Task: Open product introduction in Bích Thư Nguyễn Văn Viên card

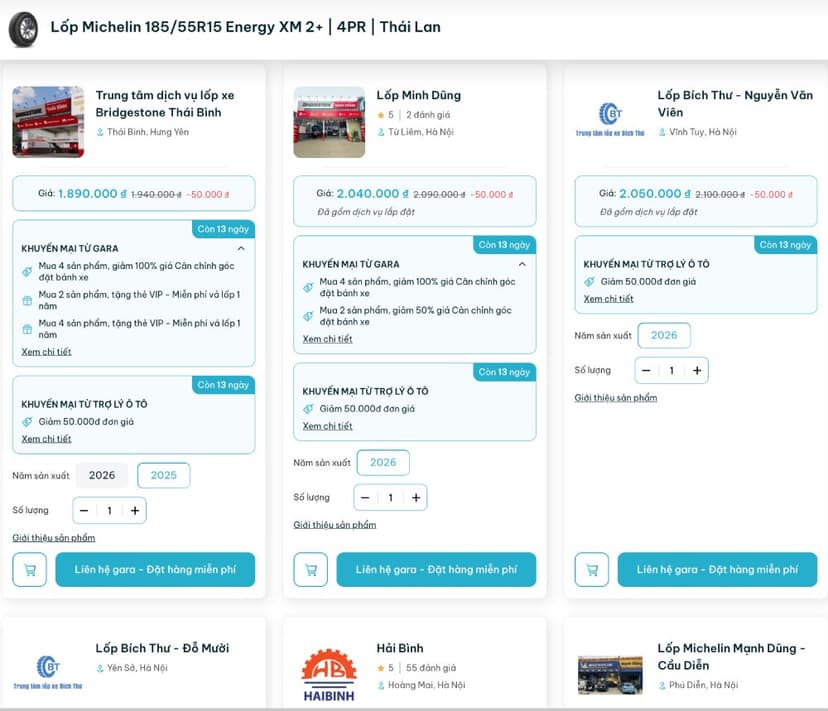Action: (x=616, y=398)
